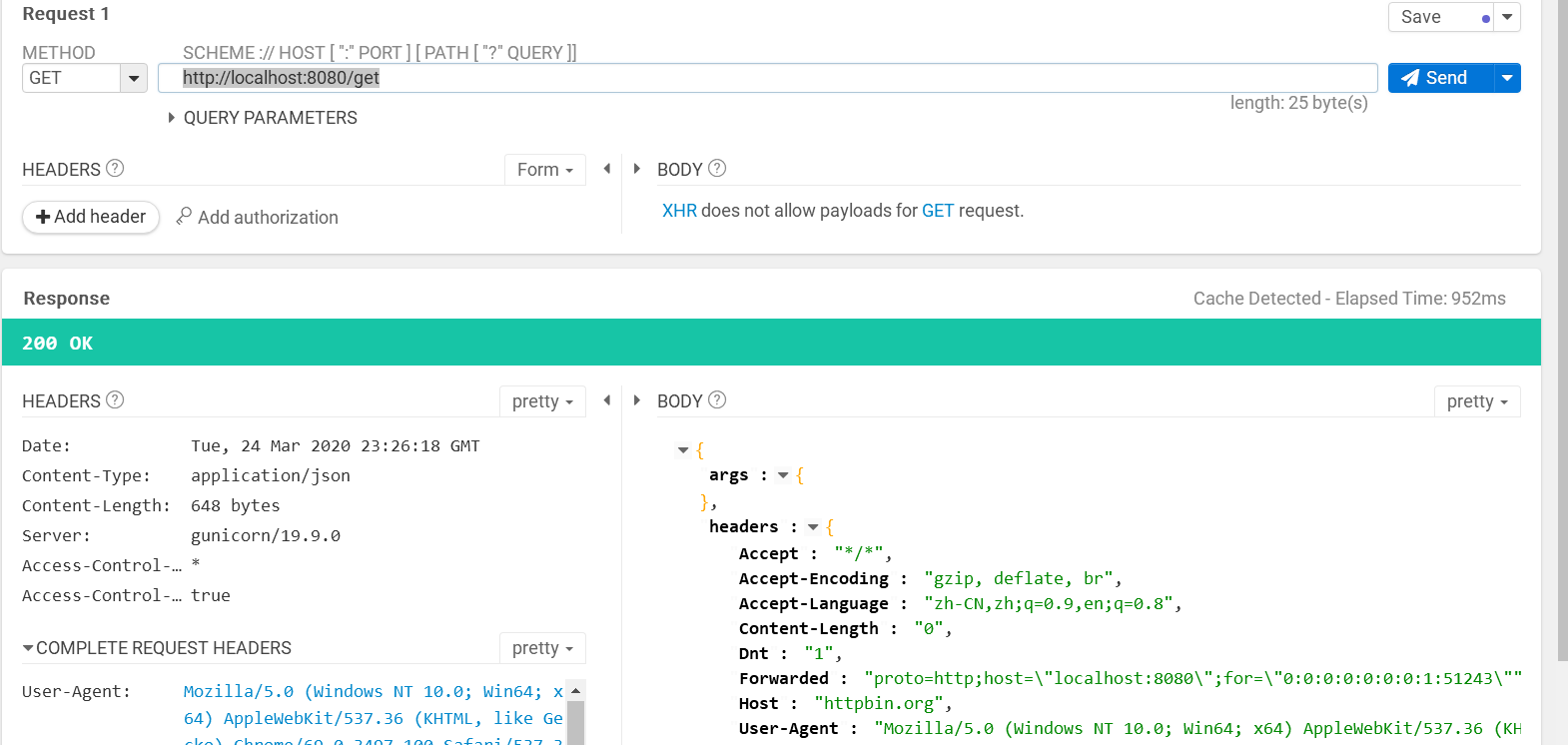Expand request BODY panel with right arrow
The image size is (1568, 745).
click(x=637, y=169)
